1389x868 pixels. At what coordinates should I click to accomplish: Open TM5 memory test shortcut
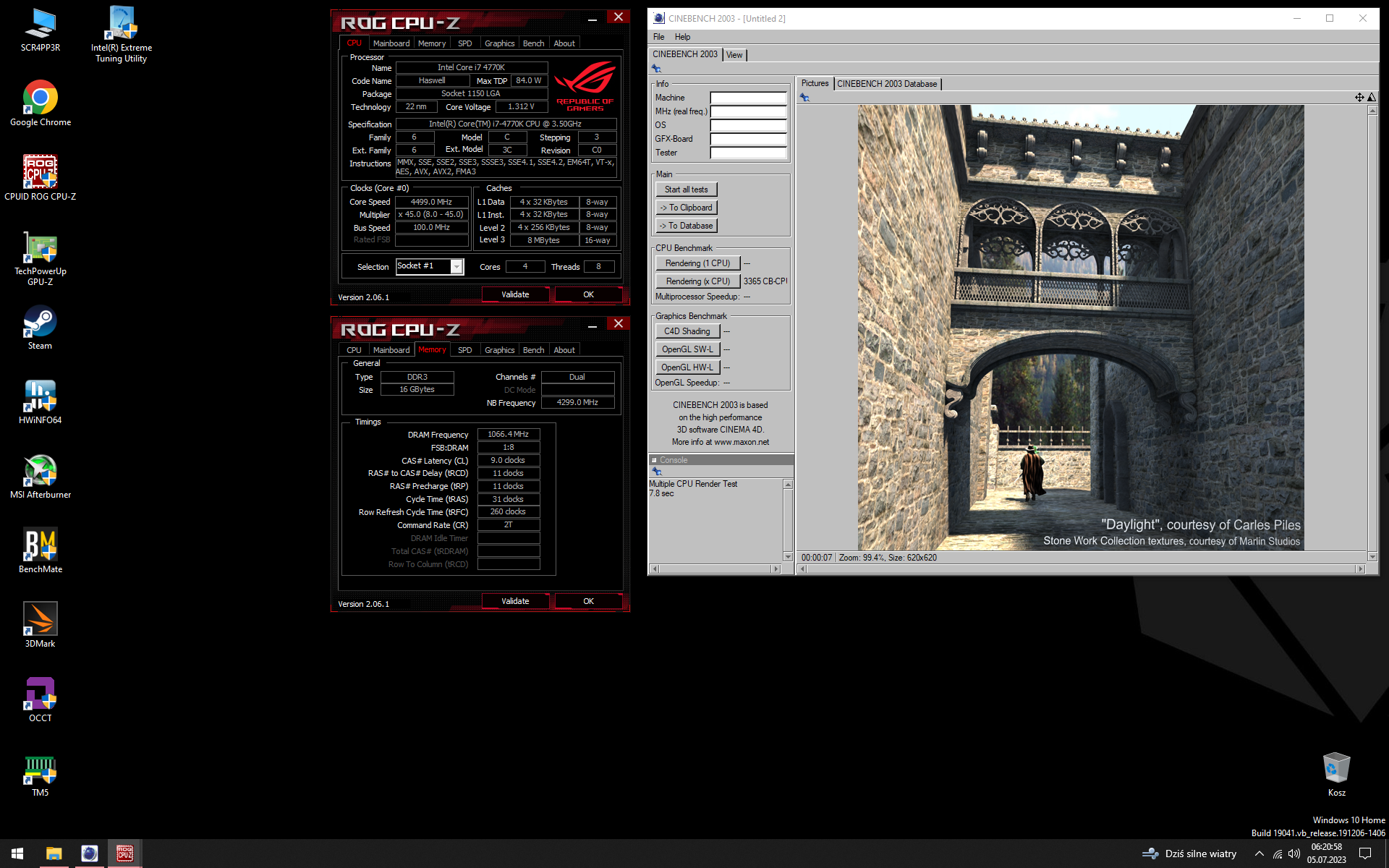pyautogui.click(x=41, y=775)
